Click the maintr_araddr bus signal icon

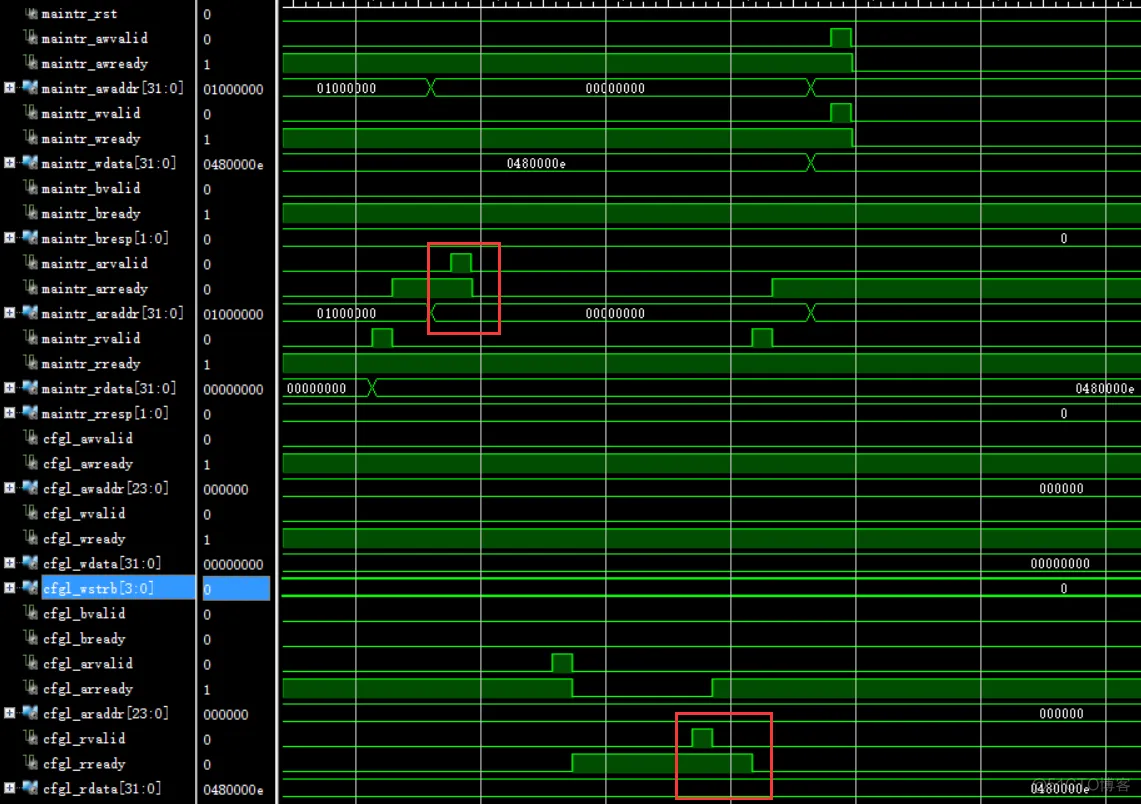pyautogui.click(x=30, y=313)
